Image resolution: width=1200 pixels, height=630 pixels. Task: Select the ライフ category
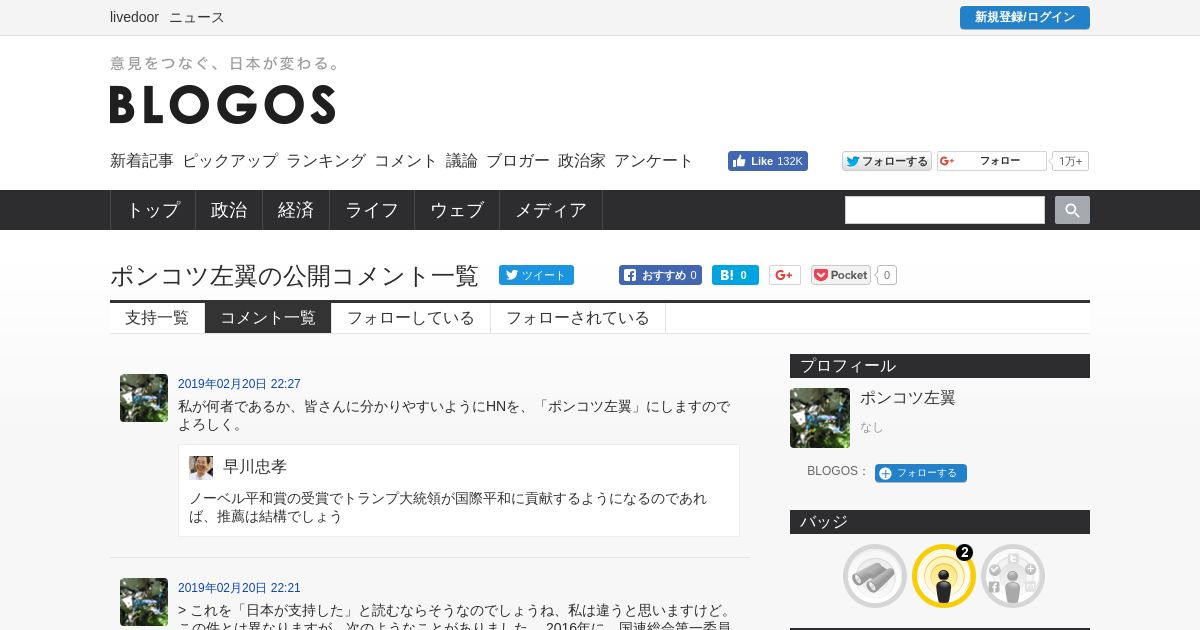372,210
